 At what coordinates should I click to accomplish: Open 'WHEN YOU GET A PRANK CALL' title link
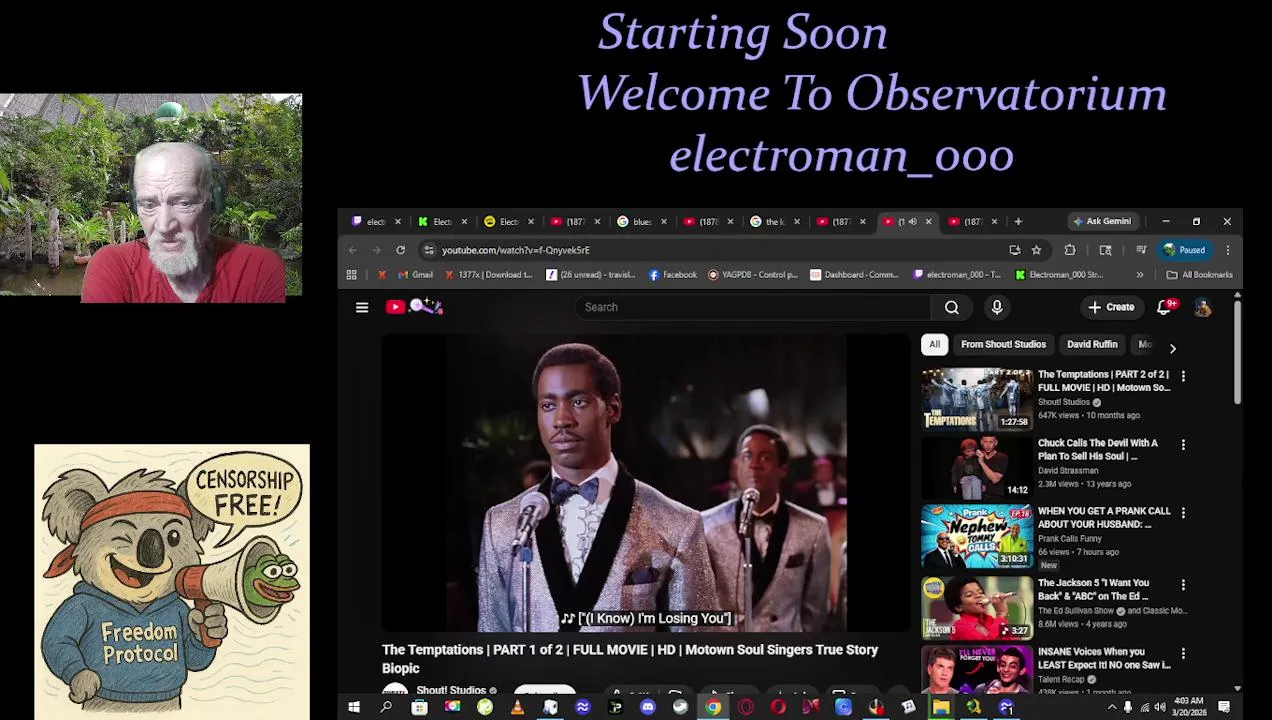click(1104, 517)
